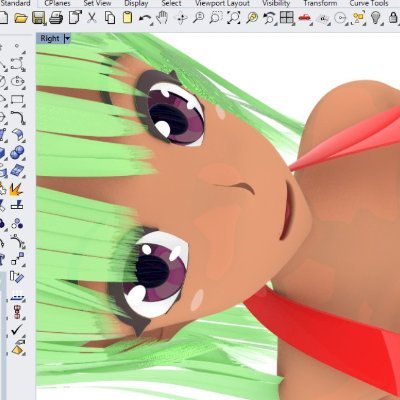The width and height of the screenshot is (400, 400).
Task: Select the Fillet curves tool
Action: pos(17,117)
